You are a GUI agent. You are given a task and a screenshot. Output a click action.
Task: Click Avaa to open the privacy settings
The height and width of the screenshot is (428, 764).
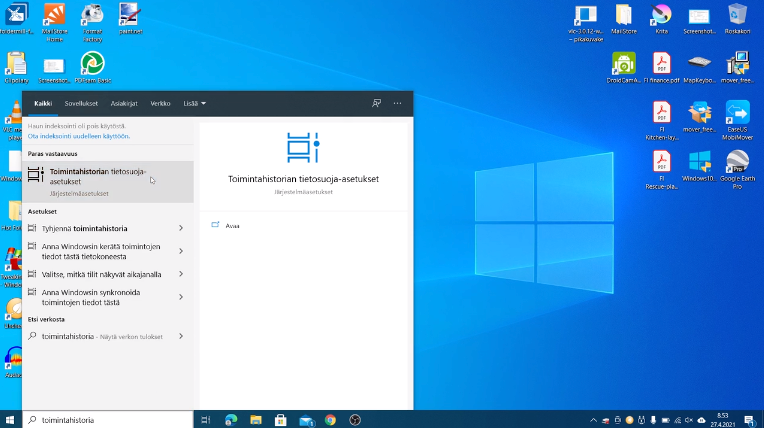click(232, 225)
